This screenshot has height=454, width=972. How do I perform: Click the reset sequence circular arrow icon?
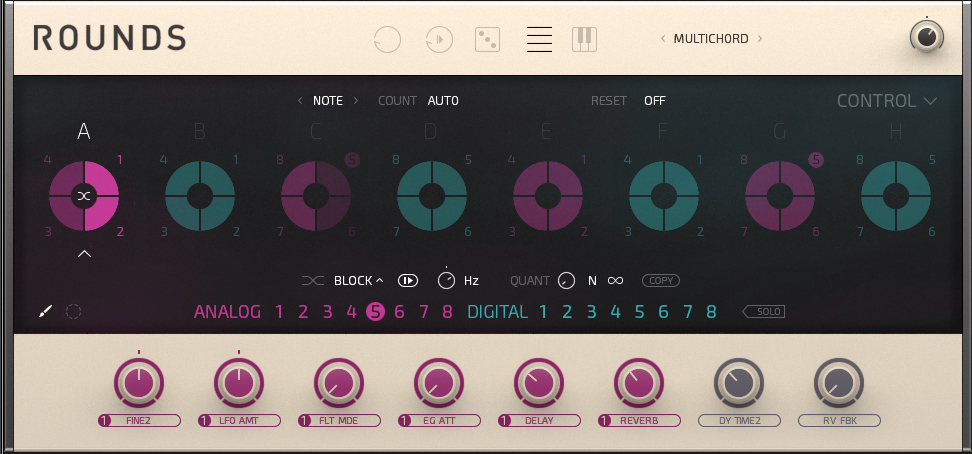(387, 40)
